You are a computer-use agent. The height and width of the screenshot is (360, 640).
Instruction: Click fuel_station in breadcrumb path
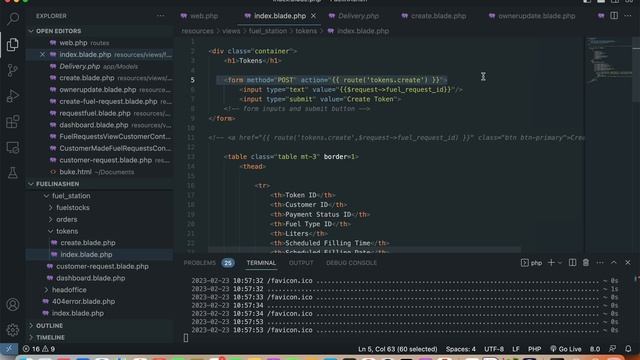(x=267, y=31)
